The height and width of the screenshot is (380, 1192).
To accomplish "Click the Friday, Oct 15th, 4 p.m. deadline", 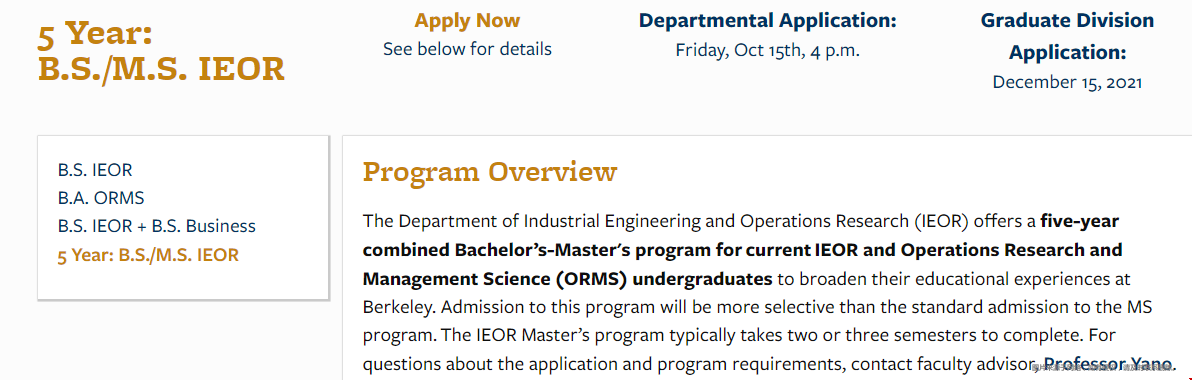I will coord(768,50).
